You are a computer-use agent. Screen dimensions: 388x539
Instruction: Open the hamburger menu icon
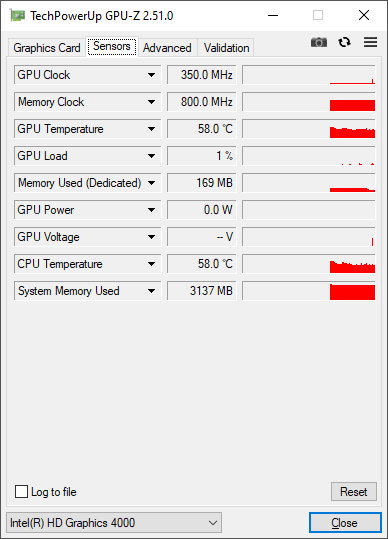coord(370,42)
